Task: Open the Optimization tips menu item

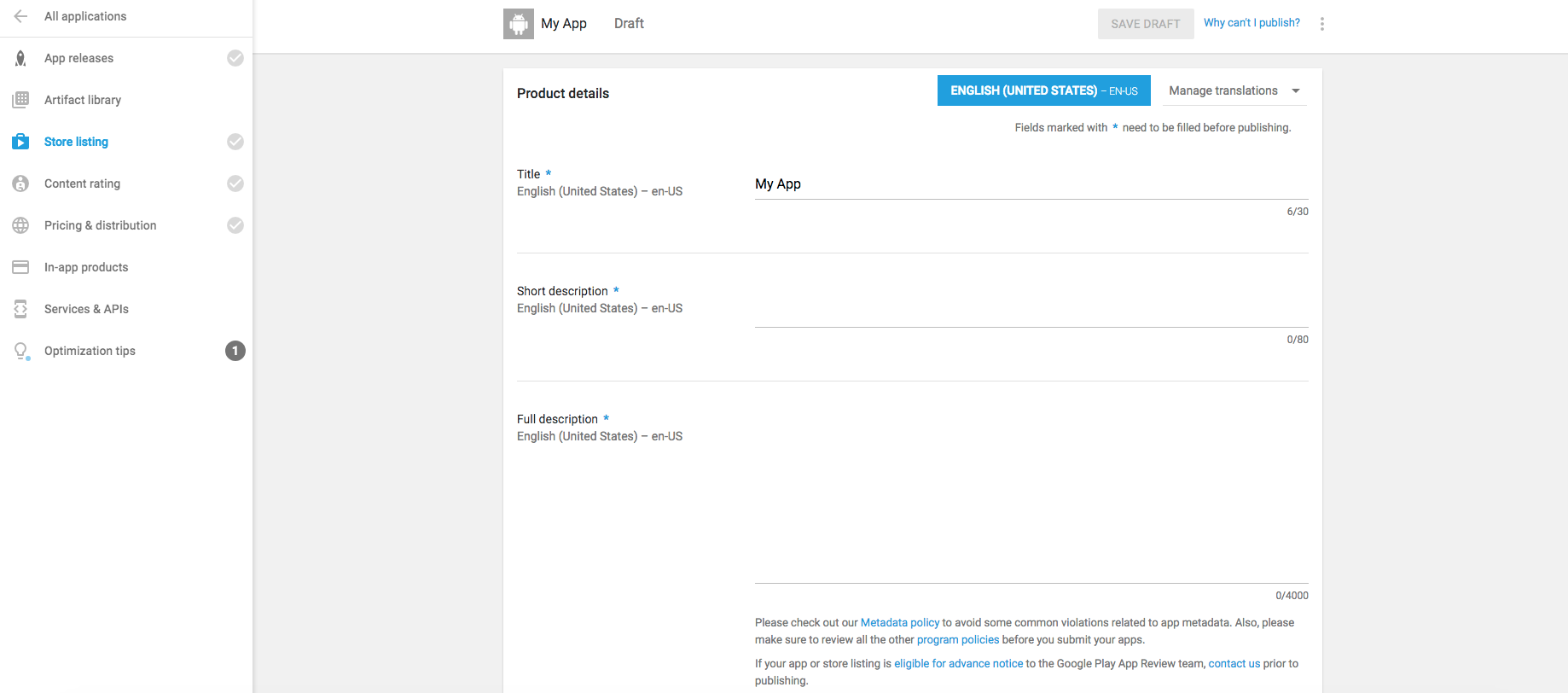Action: [90, 351]
